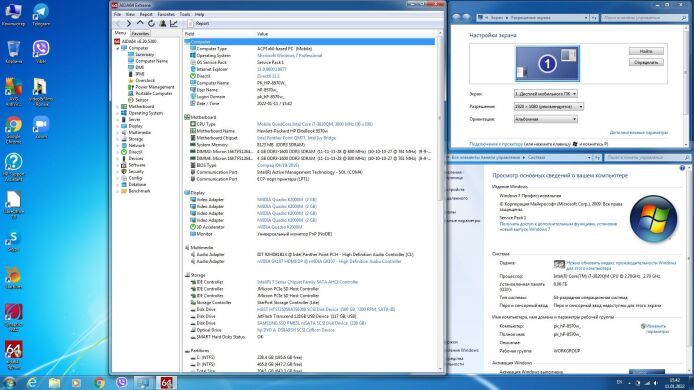Open the Zoom desktop shortcut
Viewport: 694px width, 390px height.
tap(41, 128)
